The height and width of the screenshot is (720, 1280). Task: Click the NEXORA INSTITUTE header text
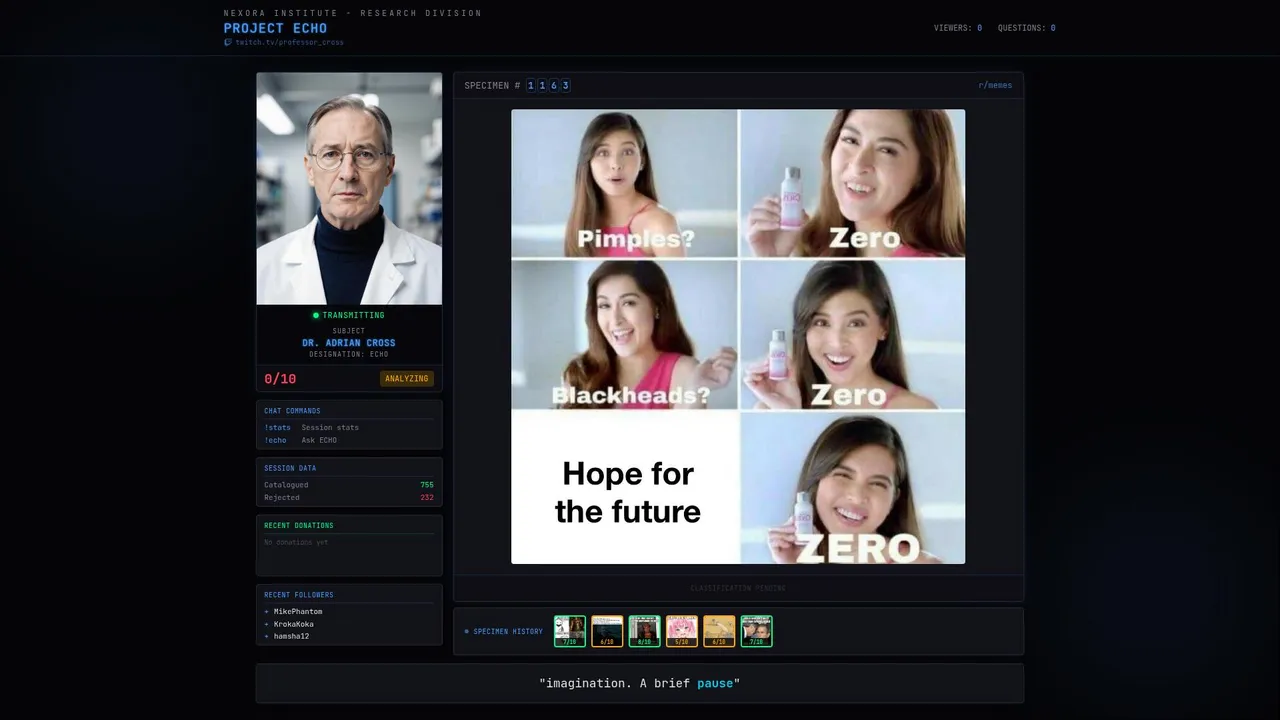[353, 13]
